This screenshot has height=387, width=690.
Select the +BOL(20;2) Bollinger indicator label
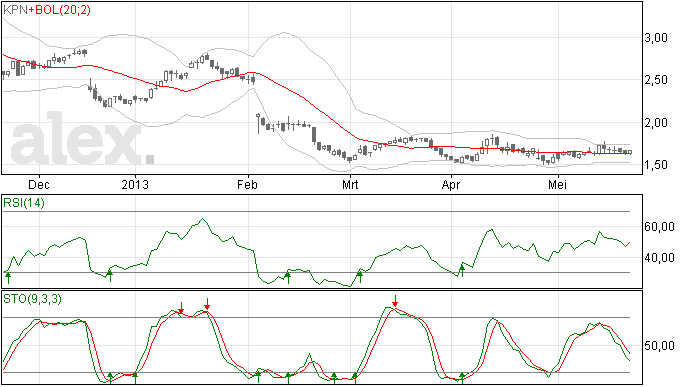pos(59,10)
